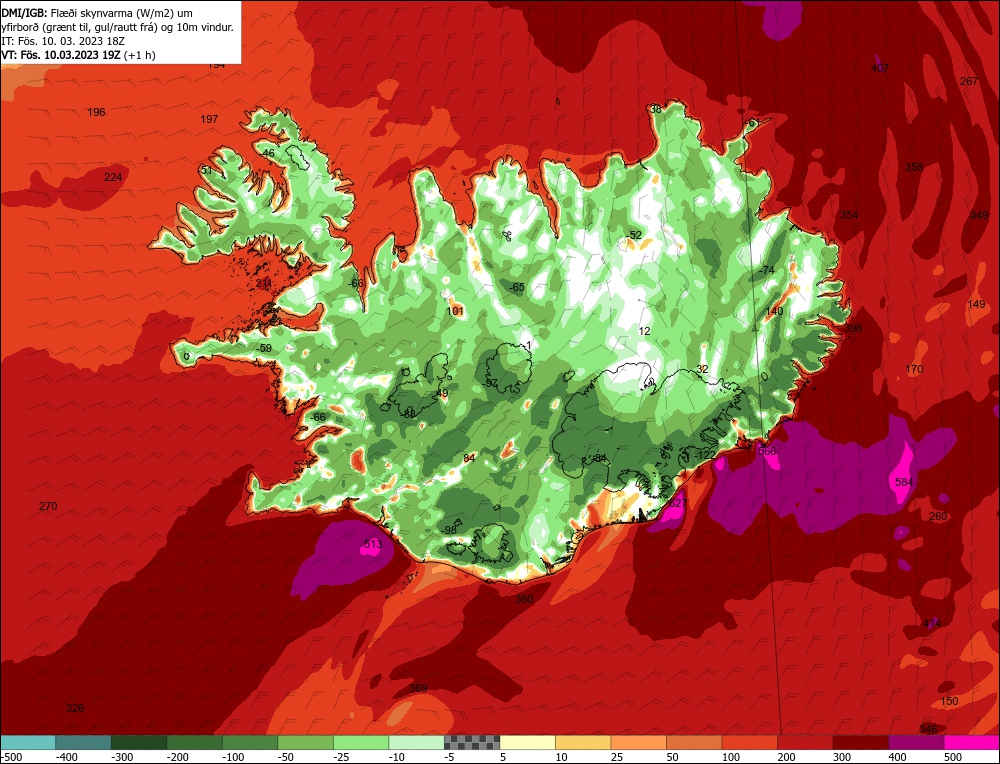Image resolution: width=1000 pixels, height=764 pixels.
Task: Click the '-97' value near the central glacier
Action: click(490, 383)
